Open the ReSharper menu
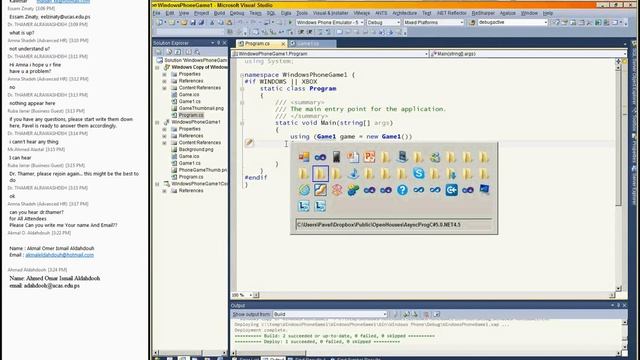This screenshot has height=360, width=640. click(x=483, y=13)
